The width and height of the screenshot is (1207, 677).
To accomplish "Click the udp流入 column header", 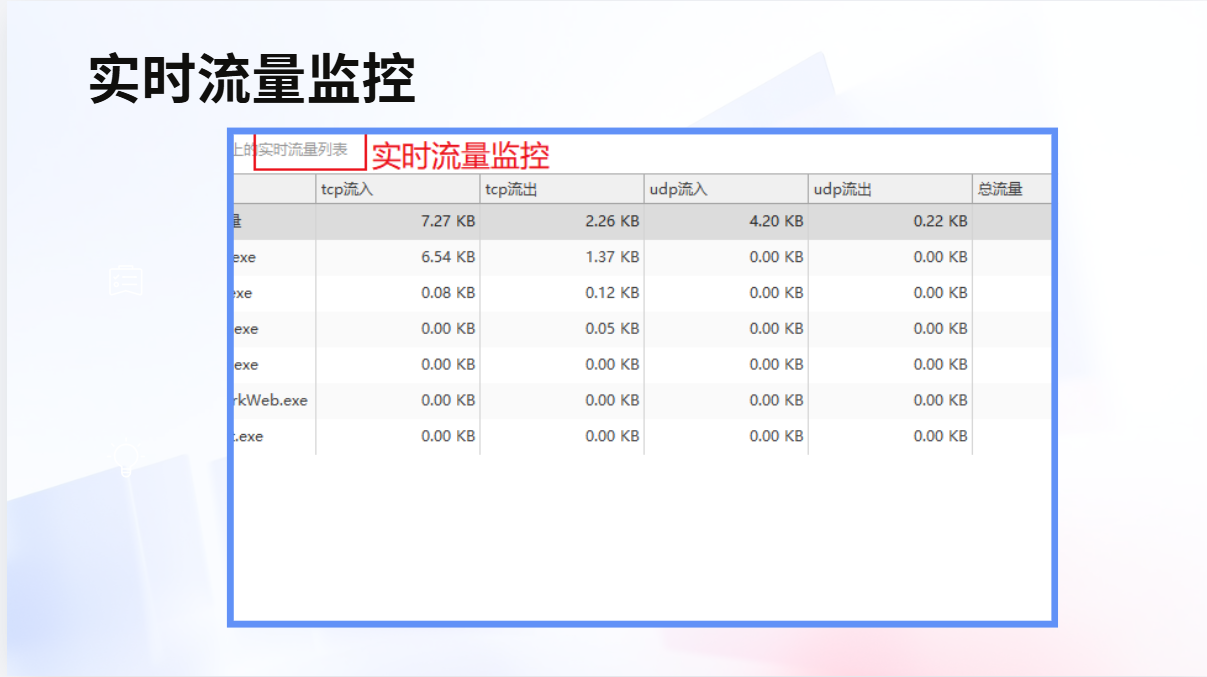I will click(x=725, y=189).
